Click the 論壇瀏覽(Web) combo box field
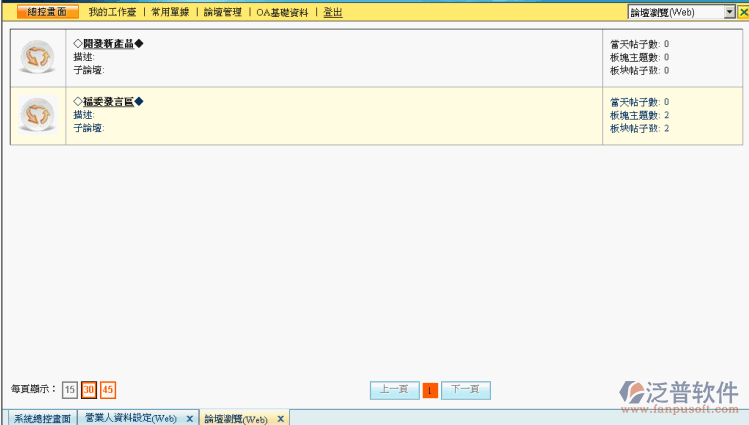This screenshot has height=425, width=749. pos(675,13)
